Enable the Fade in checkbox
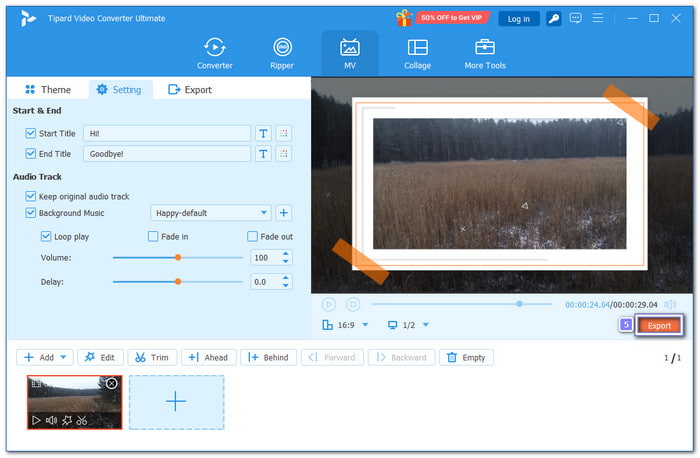 click(x=153, y=237)
